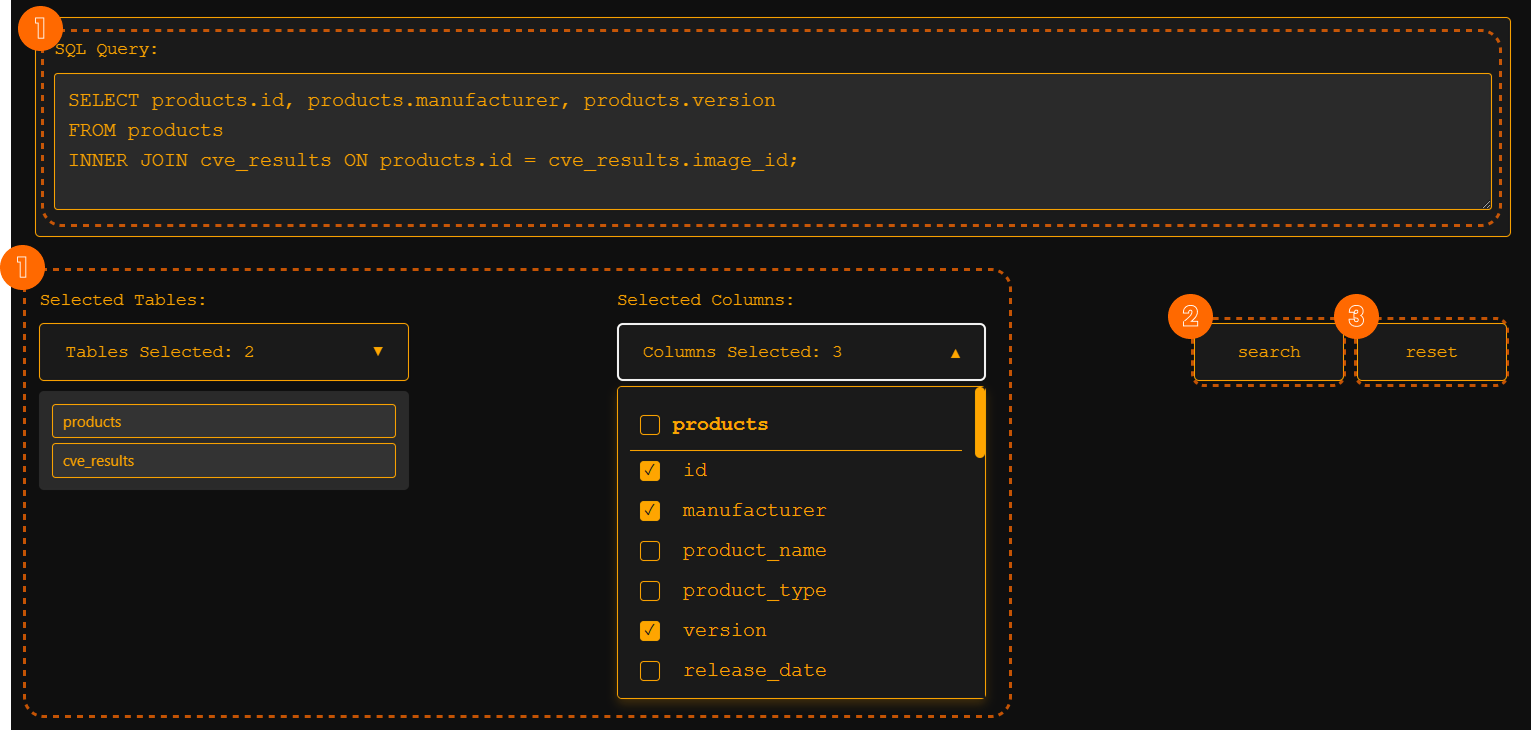Click the down arrow in Tables Selected
This screenshot has height=730, width=1531.
click(x=378, y=351)
